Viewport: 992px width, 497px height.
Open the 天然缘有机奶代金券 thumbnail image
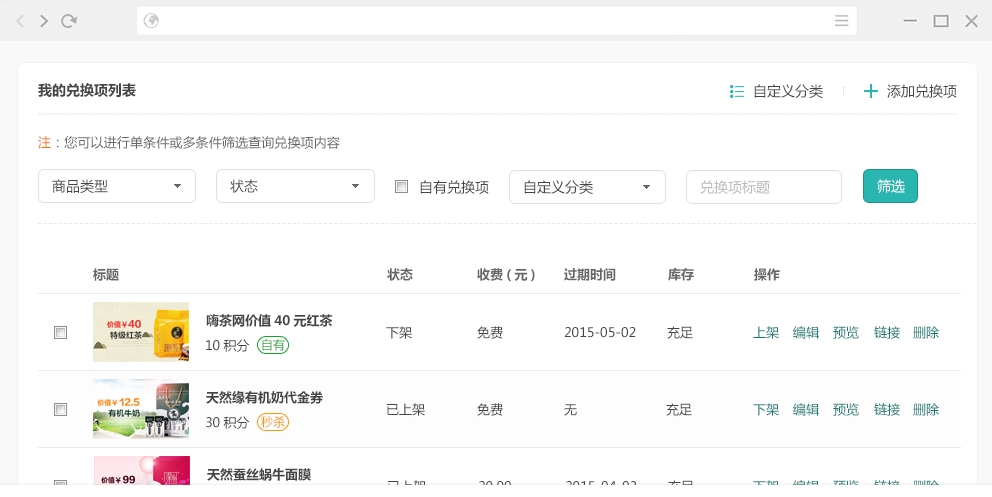point(141,409)
